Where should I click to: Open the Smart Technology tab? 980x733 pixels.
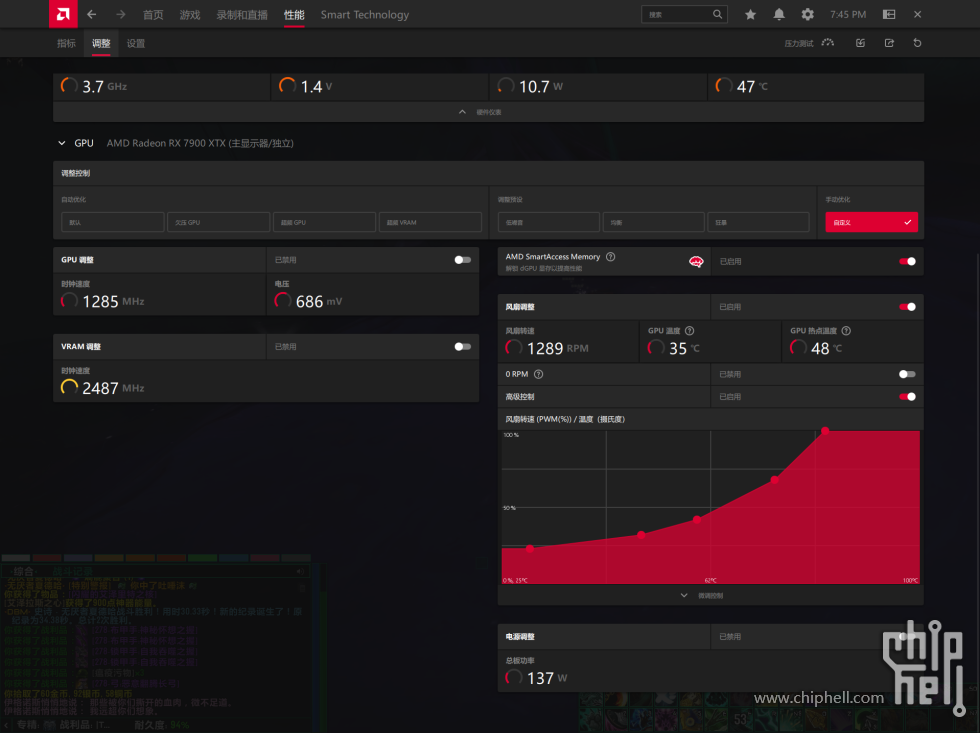pyautogui.click(x=365, y=14)
